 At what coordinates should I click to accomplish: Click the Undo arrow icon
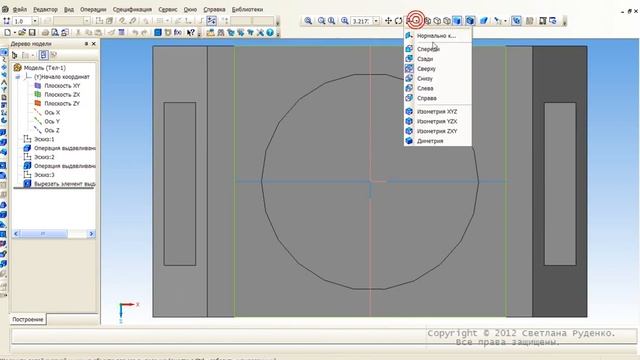[136, 33]
